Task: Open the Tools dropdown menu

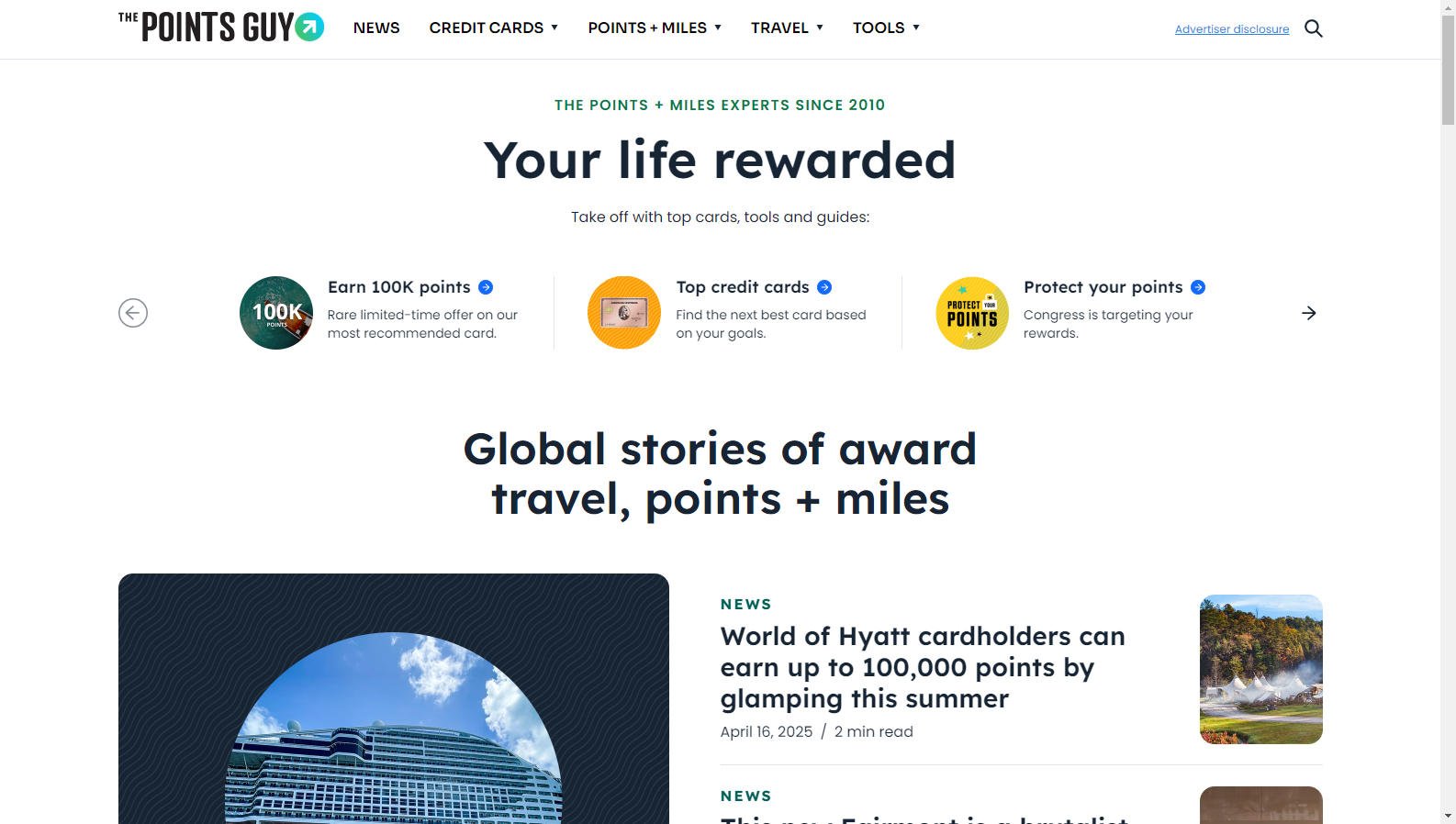Action: 886,28
